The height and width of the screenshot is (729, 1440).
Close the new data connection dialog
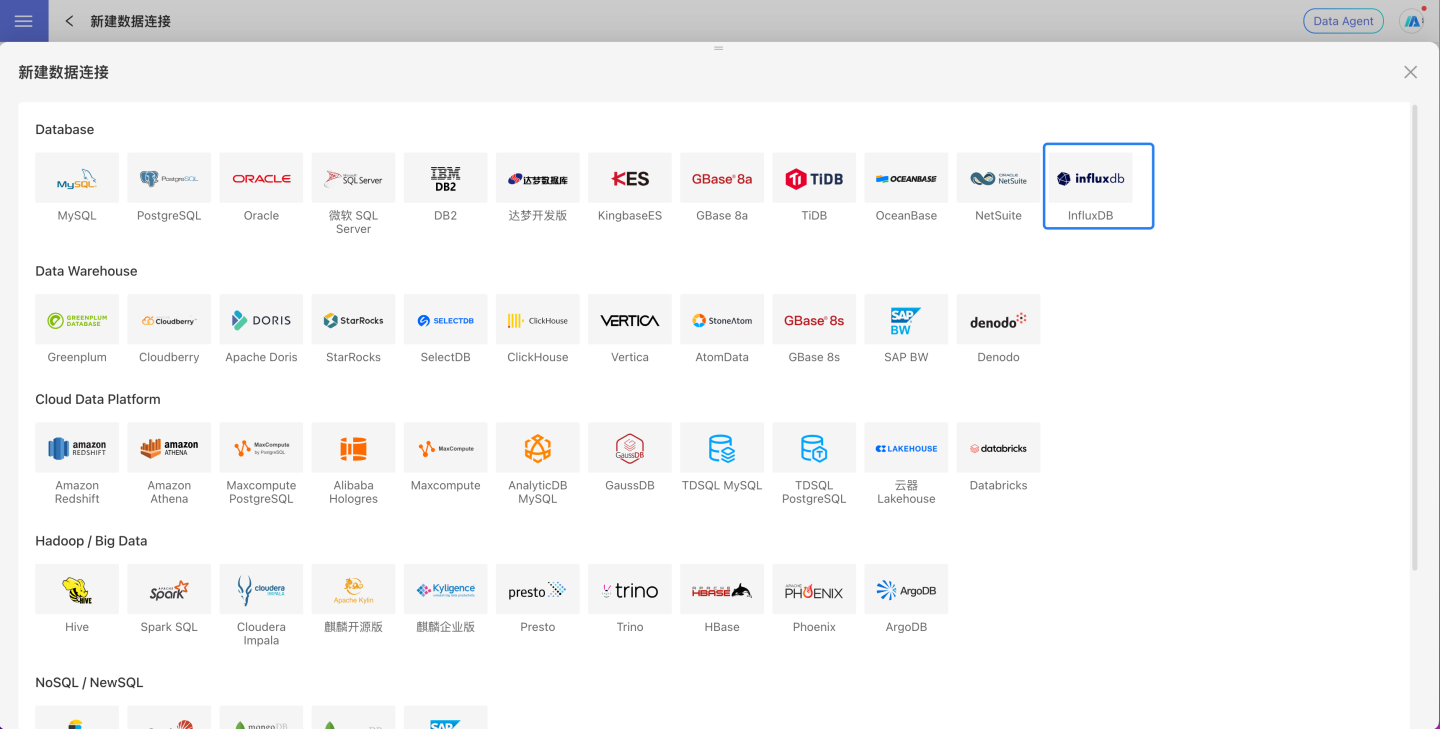[1410, 72]
